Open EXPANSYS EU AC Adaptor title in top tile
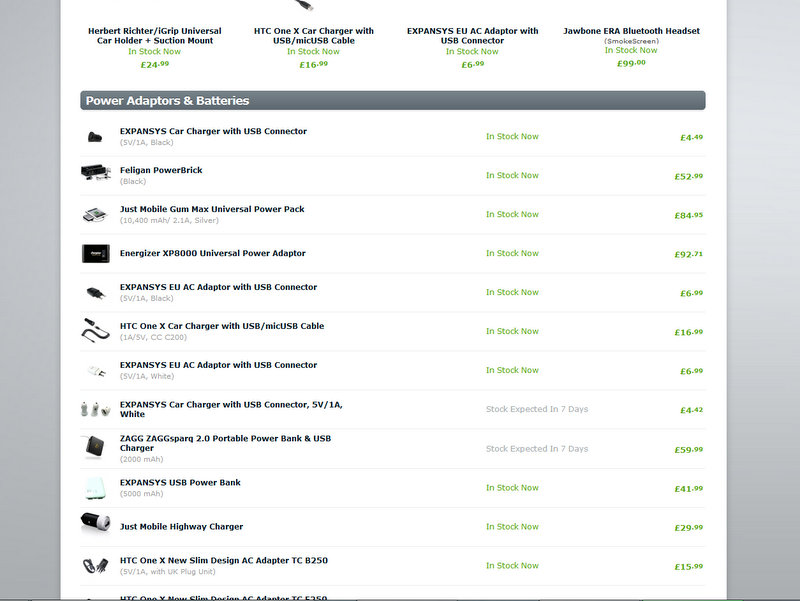The width and height of the screenshot is (800, 601). [472, 36]
